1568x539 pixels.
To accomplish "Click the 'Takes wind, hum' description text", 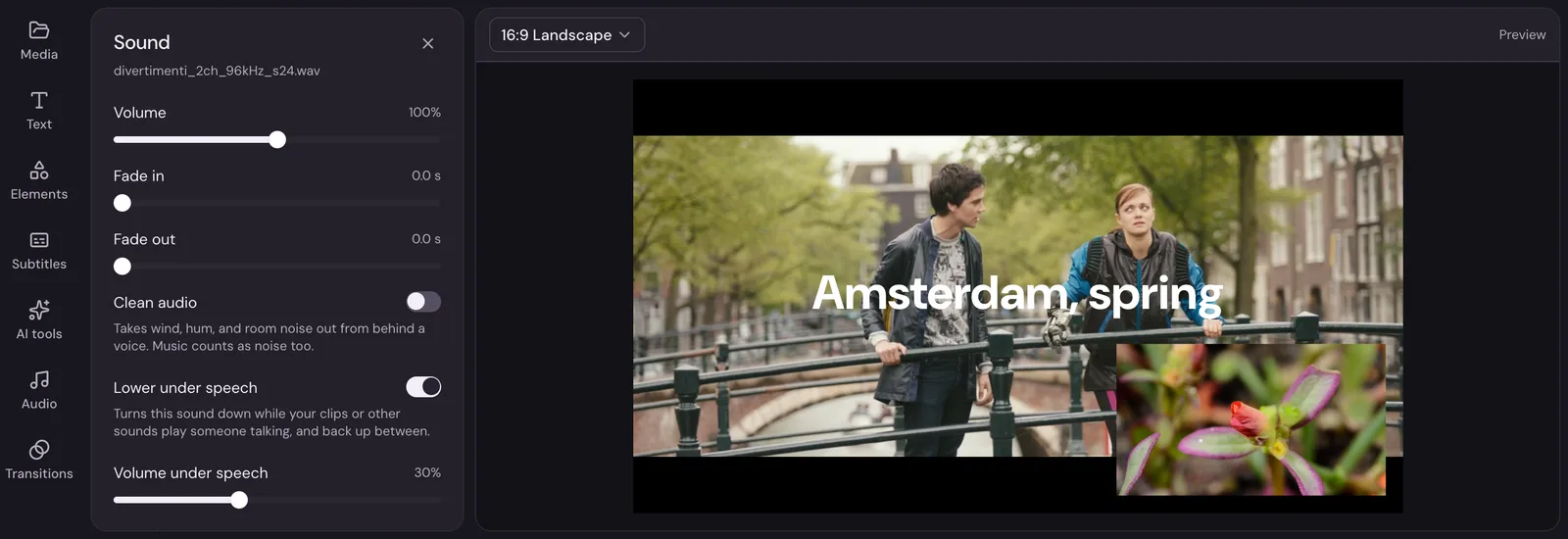I will coord(269,337).
